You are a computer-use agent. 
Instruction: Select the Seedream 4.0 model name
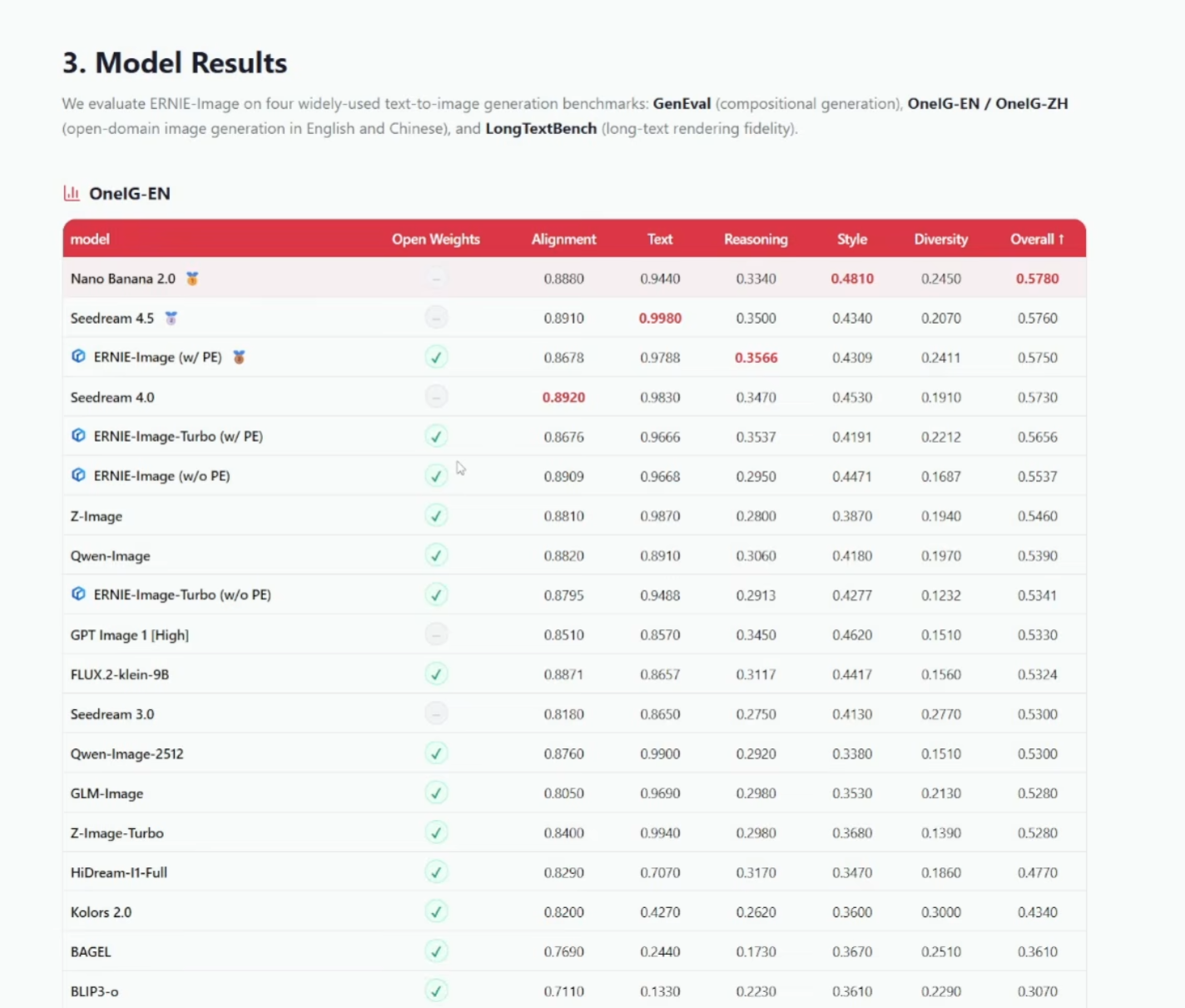[x=112, y=398]
